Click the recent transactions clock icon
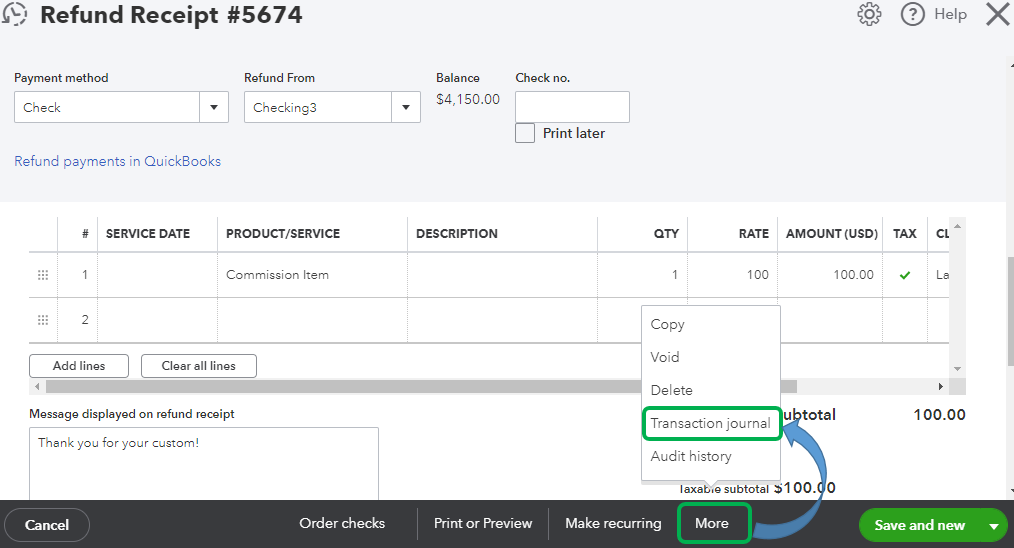 click(14, 14)
